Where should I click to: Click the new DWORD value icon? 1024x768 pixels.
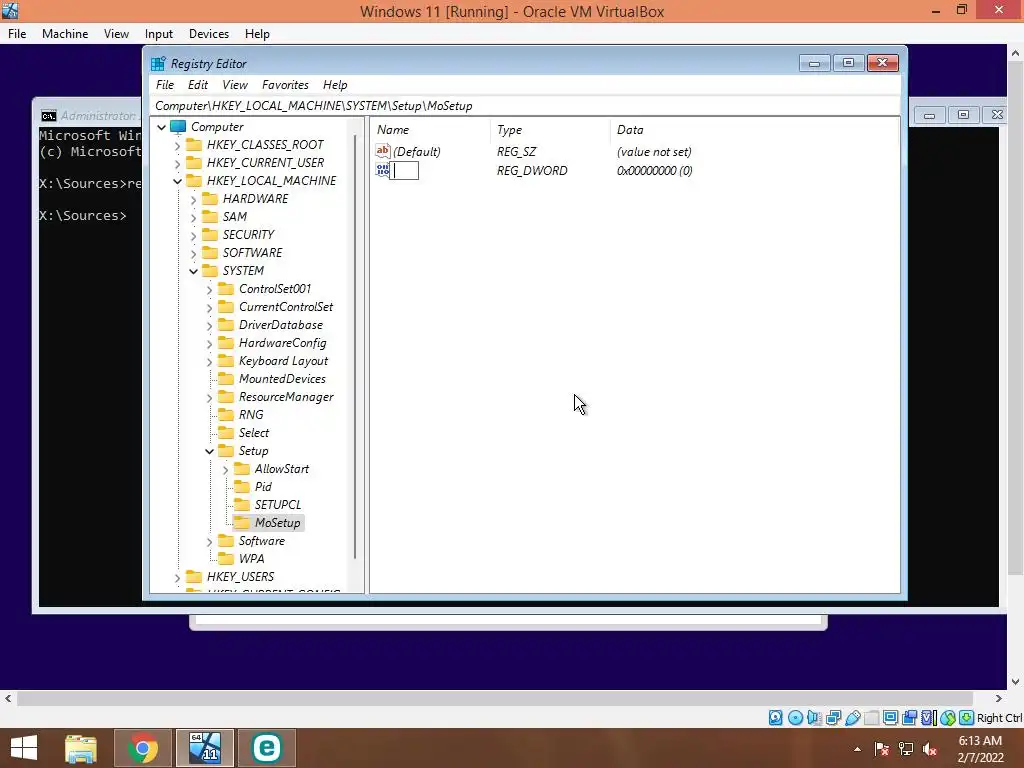383,170
